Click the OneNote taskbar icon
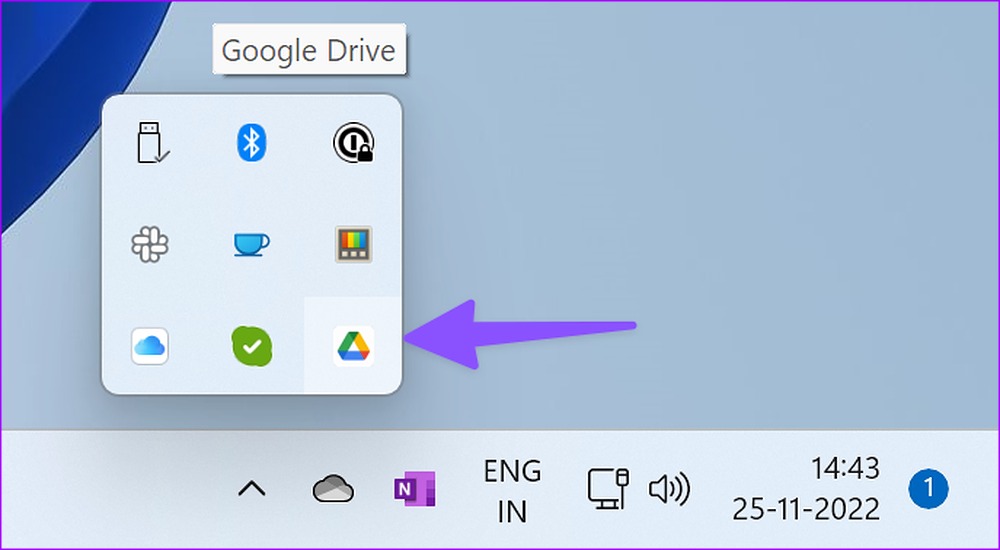1000x550 pixels. point(415,489)
